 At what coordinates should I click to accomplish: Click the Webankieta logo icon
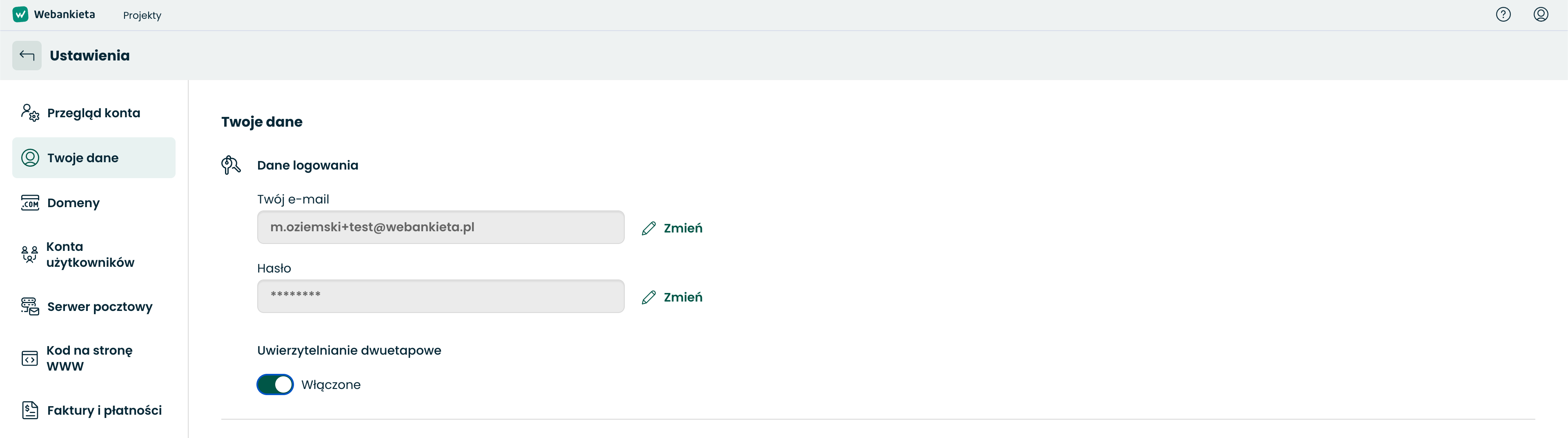(x=20, y=14)
